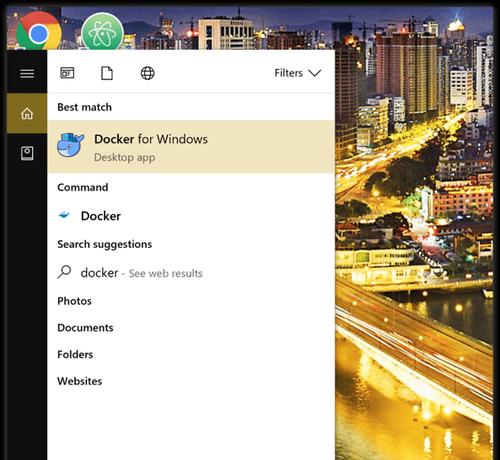Open the Atom editor desktop icon

[x=103, y=33]
